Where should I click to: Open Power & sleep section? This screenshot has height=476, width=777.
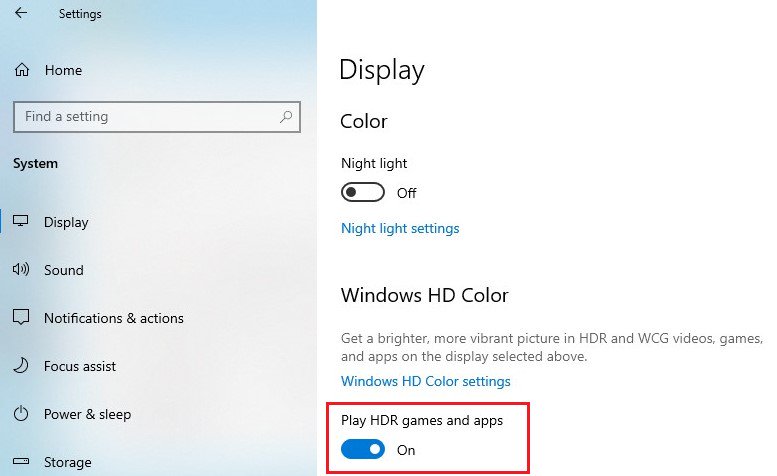pos(87,414)
